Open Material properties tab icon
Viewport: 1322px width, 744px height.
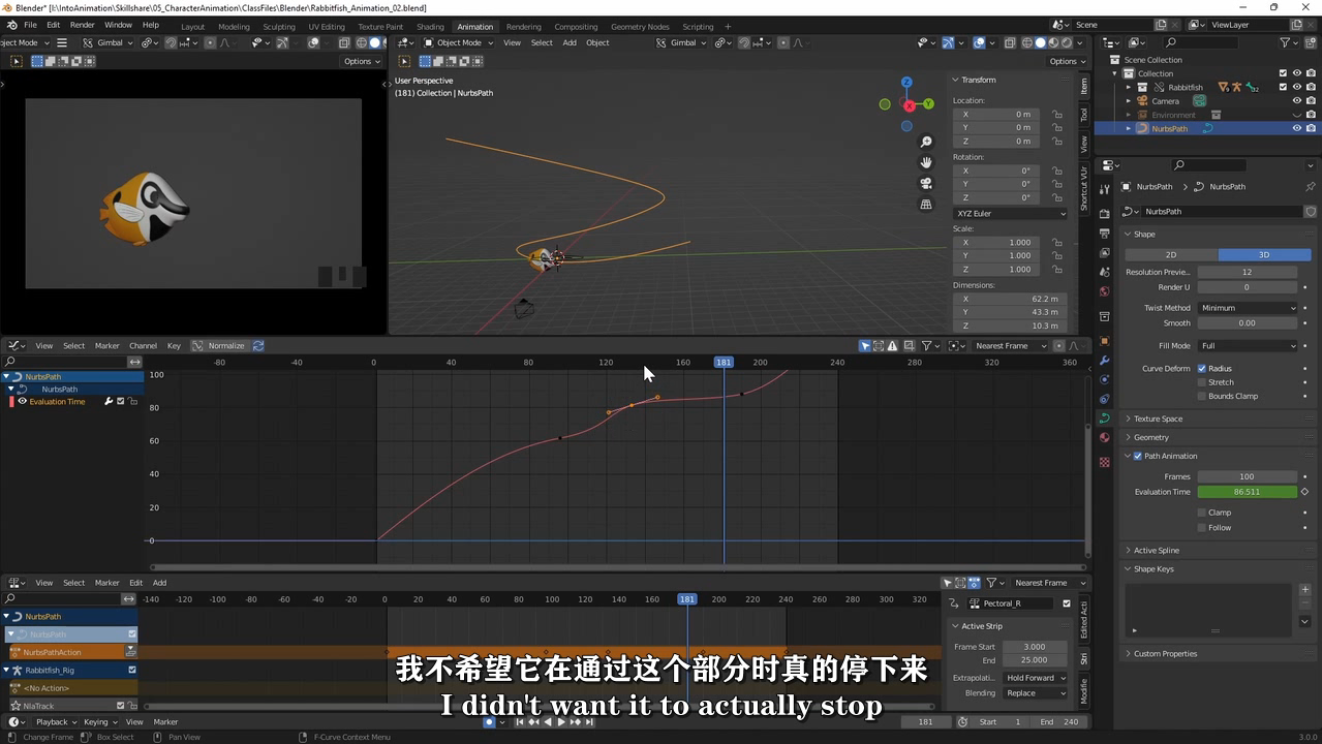[1104, 437]
